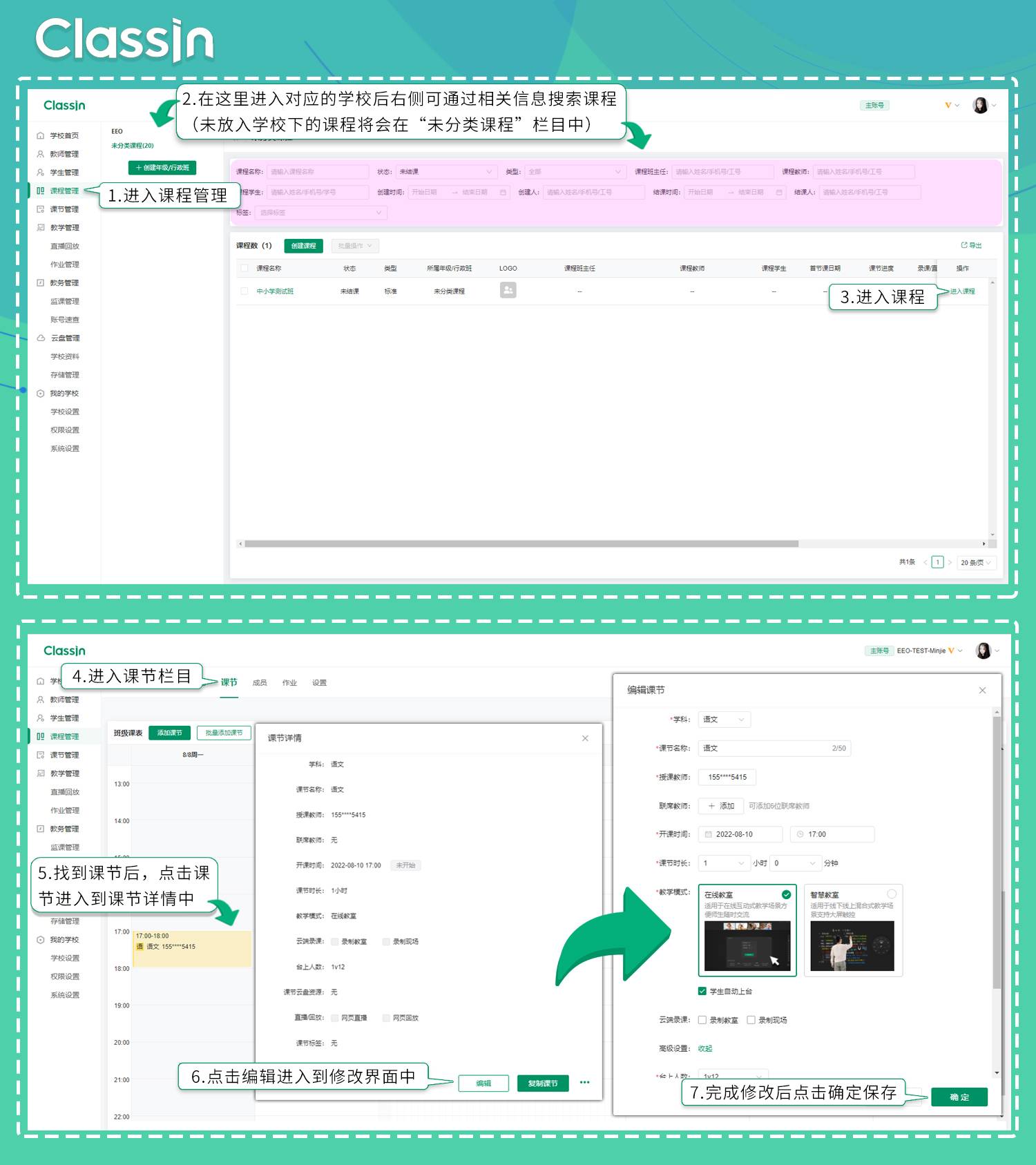Expand account dropdown beside EEO-TEST-Minjie

coord(960,651)
